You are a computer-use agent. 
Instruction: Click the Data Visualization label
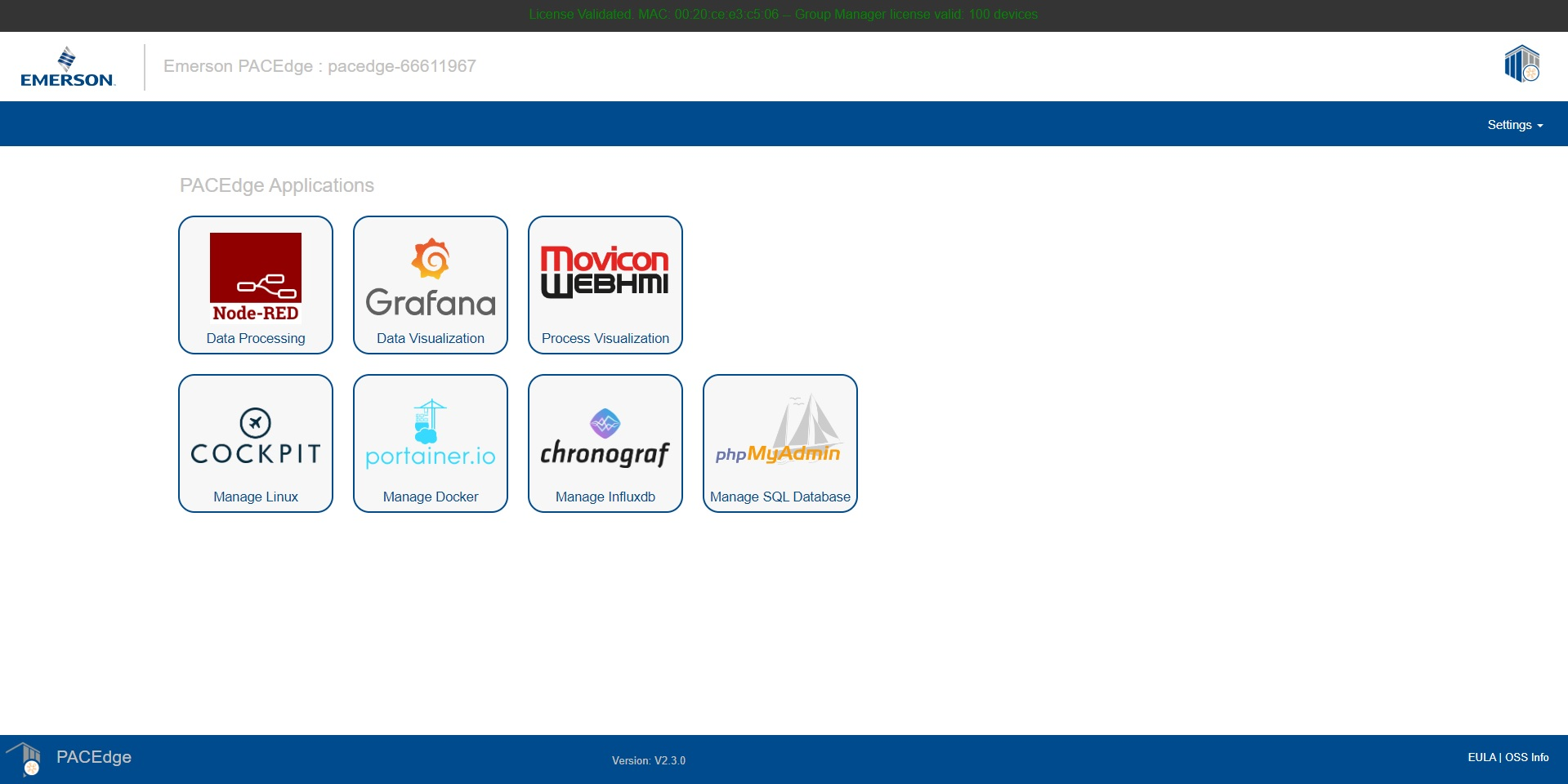click(x=431, y=338)
